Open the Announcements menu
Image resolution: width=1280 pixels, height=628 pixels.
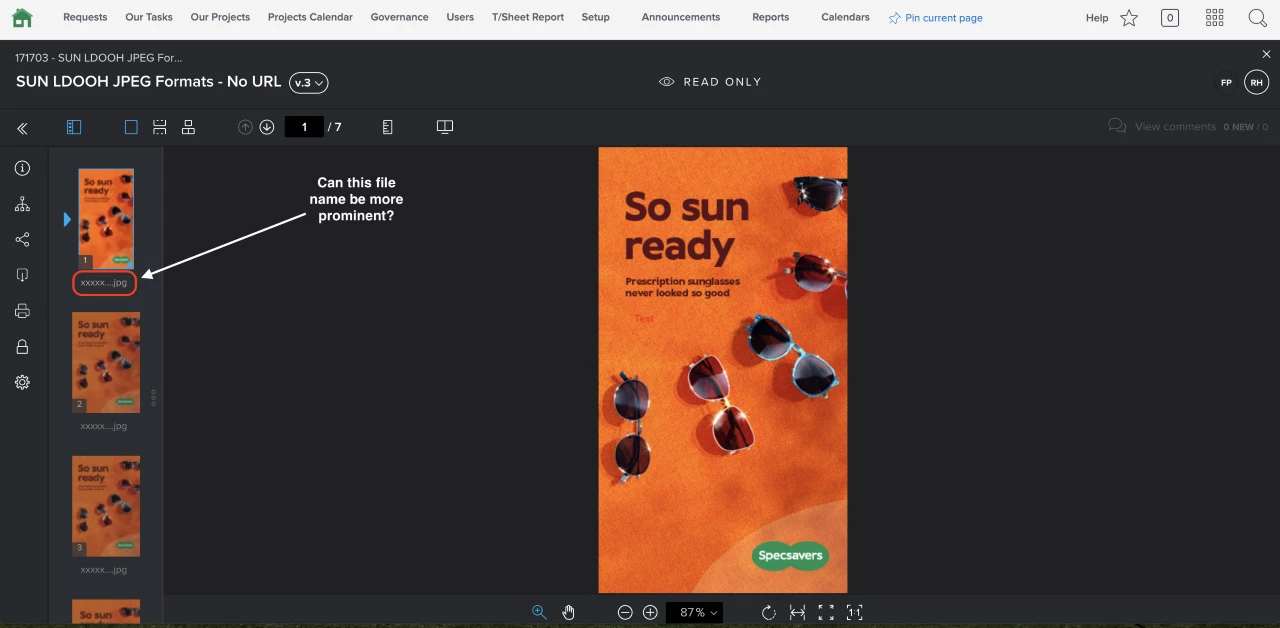(681, 17)
